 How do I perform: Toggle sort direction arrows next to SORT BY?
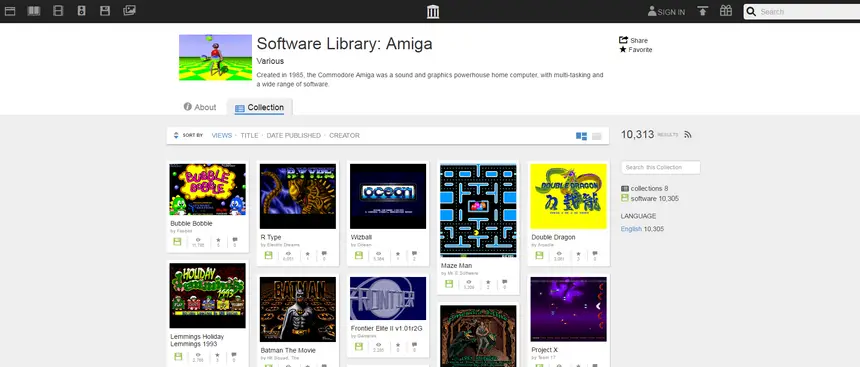(176, 135)
